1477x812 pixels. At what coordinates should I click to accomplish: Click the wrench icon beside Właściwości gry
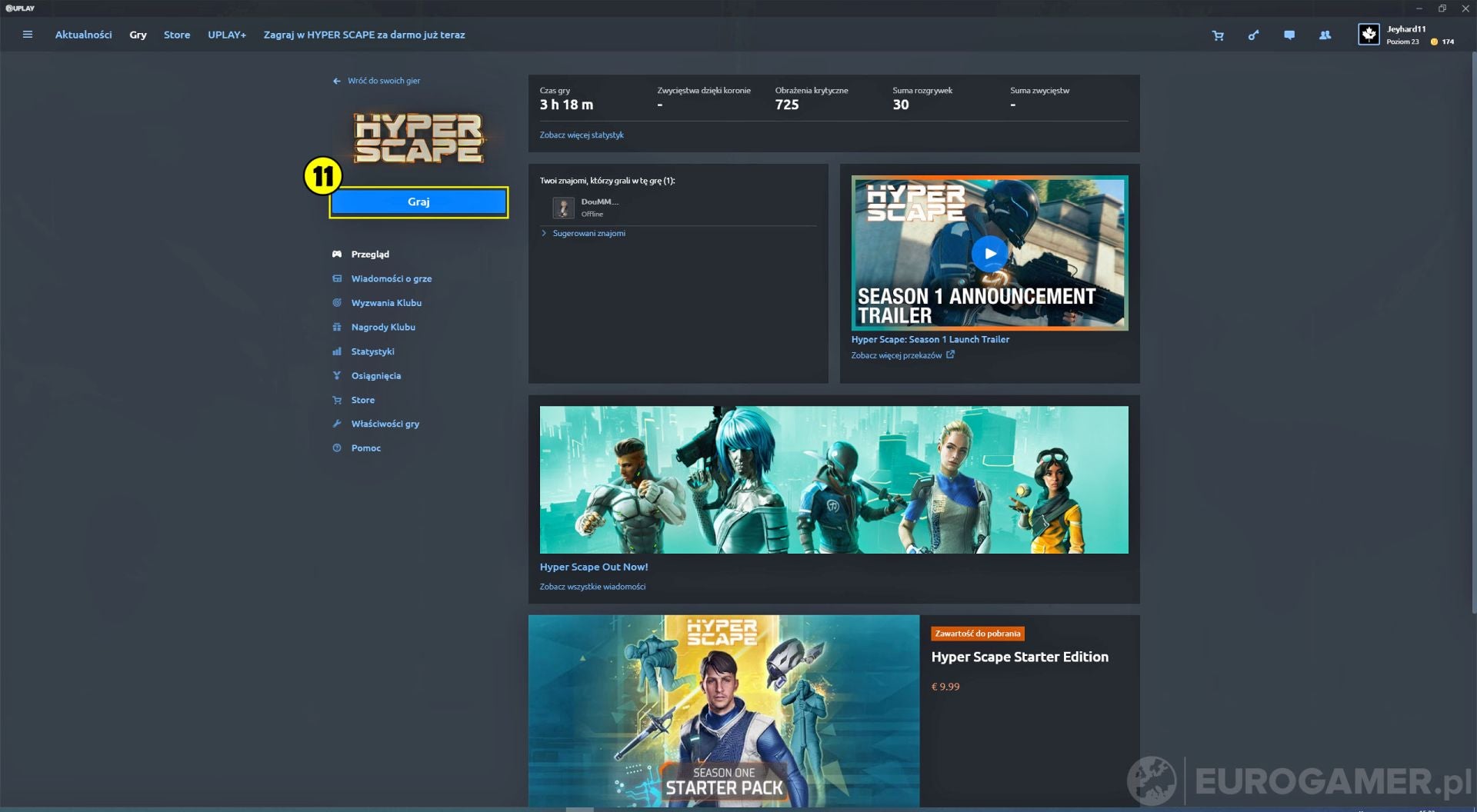pos(337,424)
